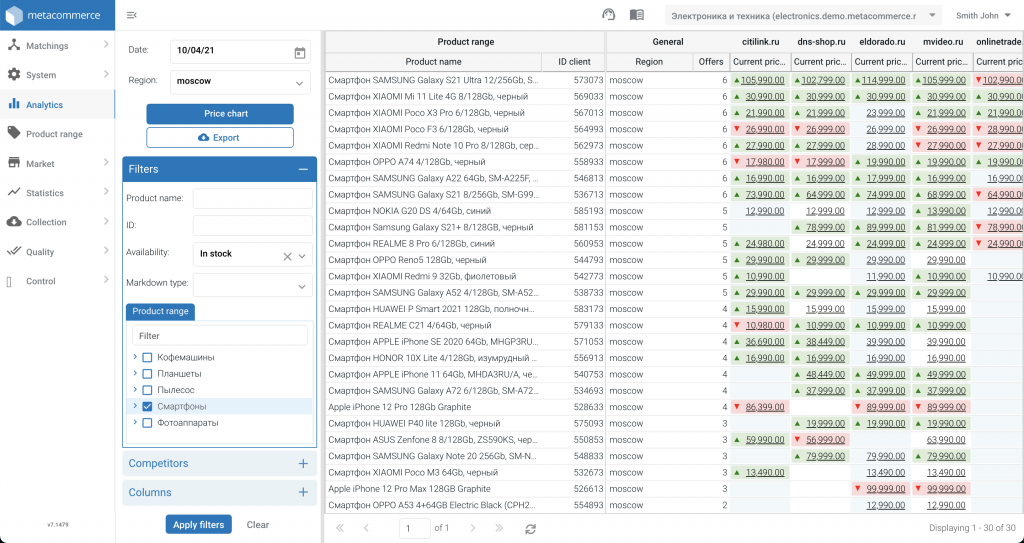
Task: Expand the Фотоаппараты tree node
Action: (135, 422)
